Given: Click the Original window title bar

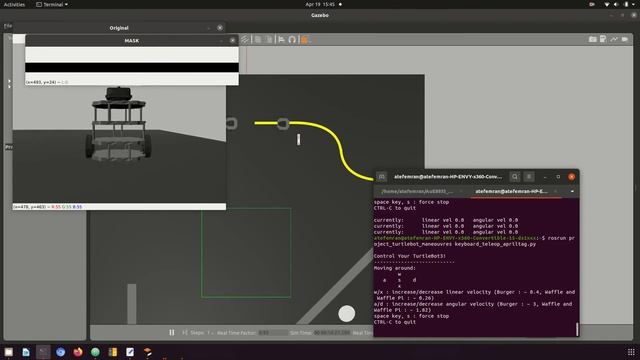Looking at the screenshot, I should pos(119,28).
